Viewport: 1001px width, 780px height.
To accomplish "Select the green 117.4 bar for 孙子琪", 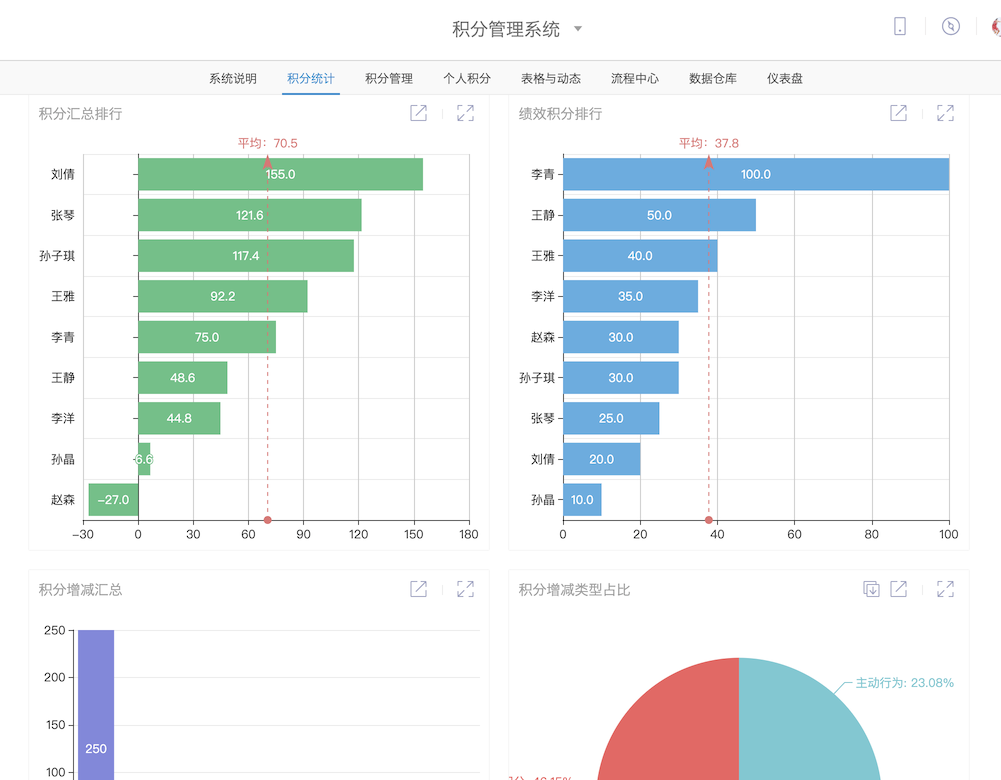I will point(246,255).
